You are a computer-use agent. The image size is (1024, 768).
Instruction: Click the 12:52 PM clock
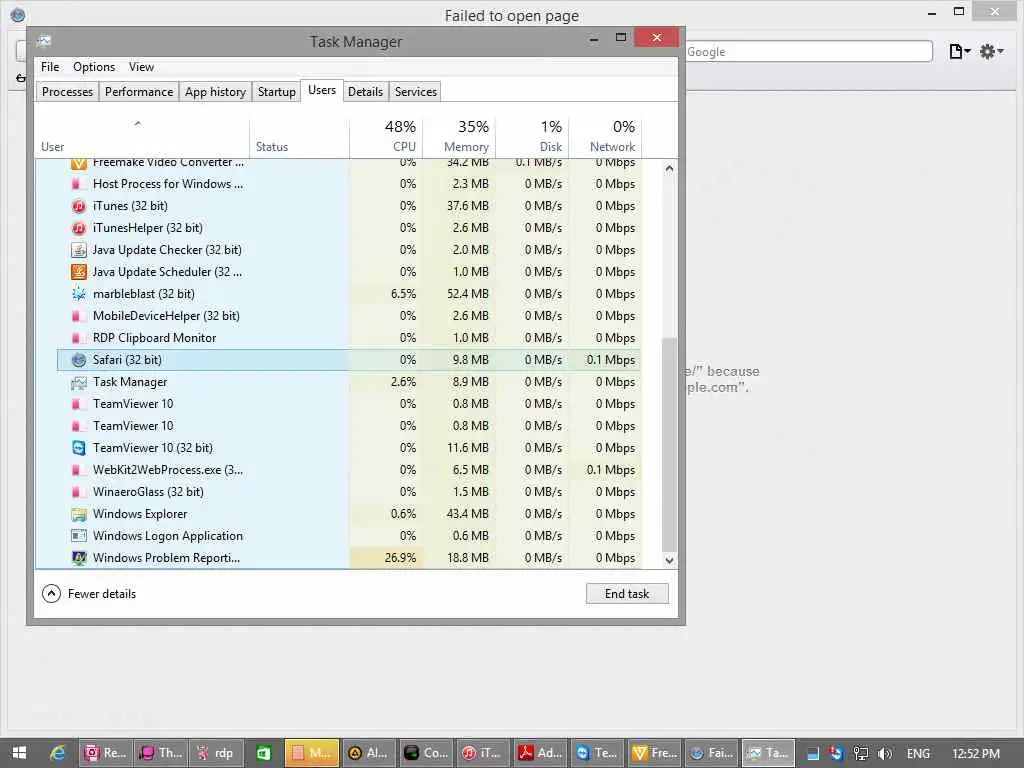976,754
